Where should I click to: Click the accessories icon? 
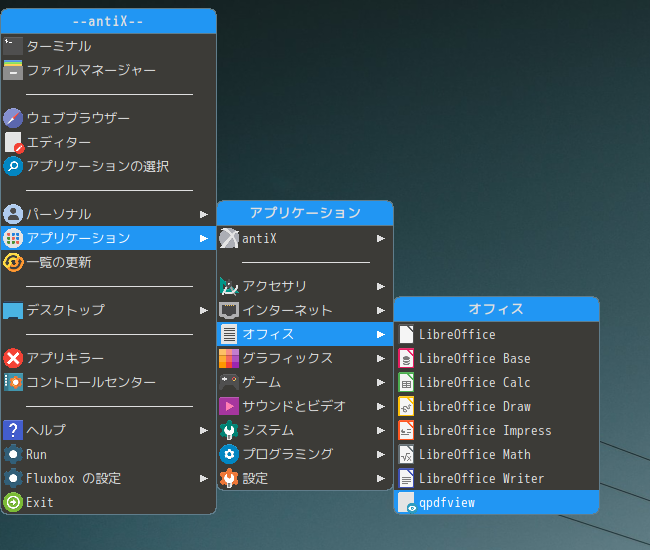coord(229,286)
